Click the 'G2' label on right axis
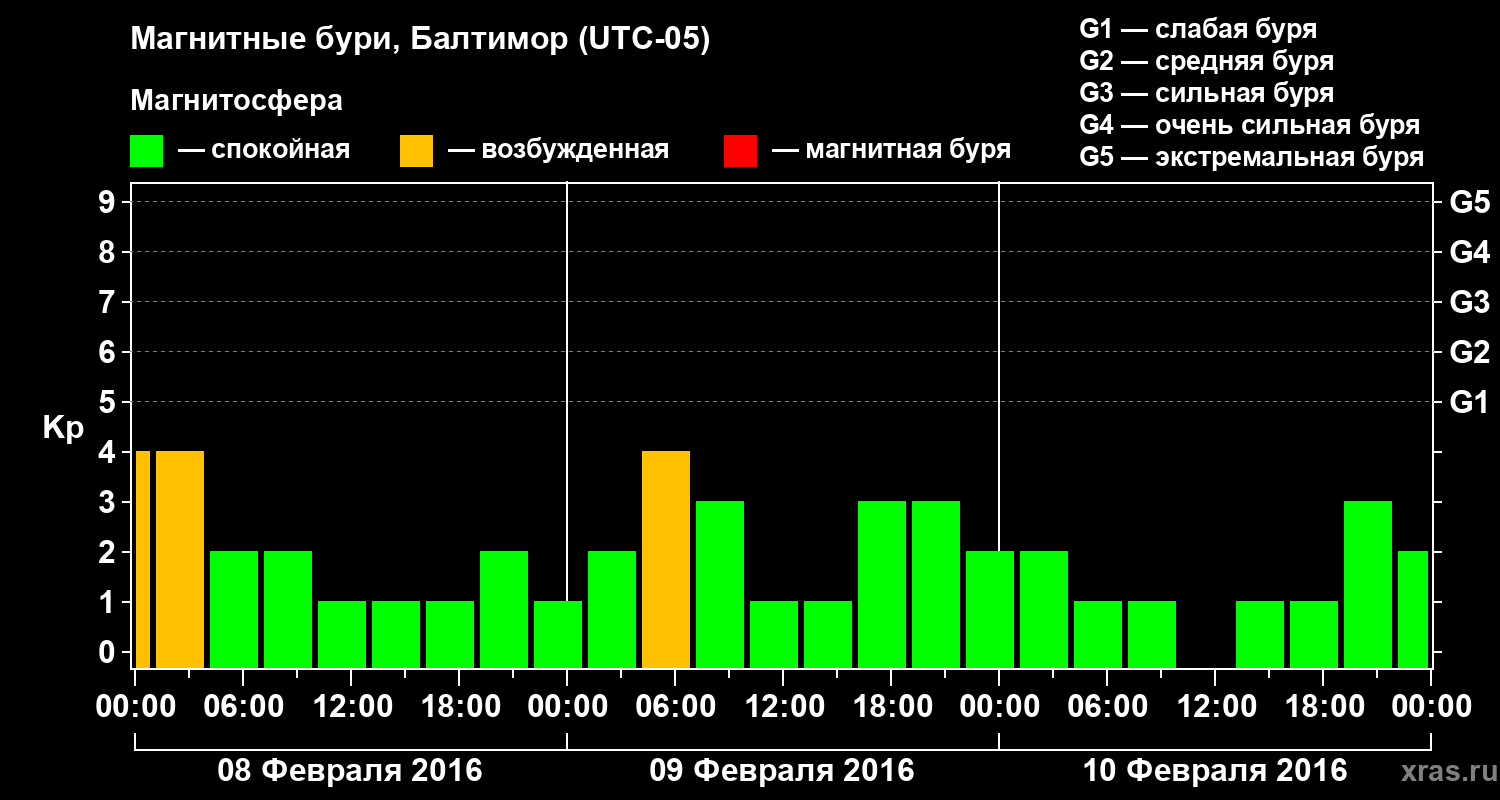 pos(1469,352)
